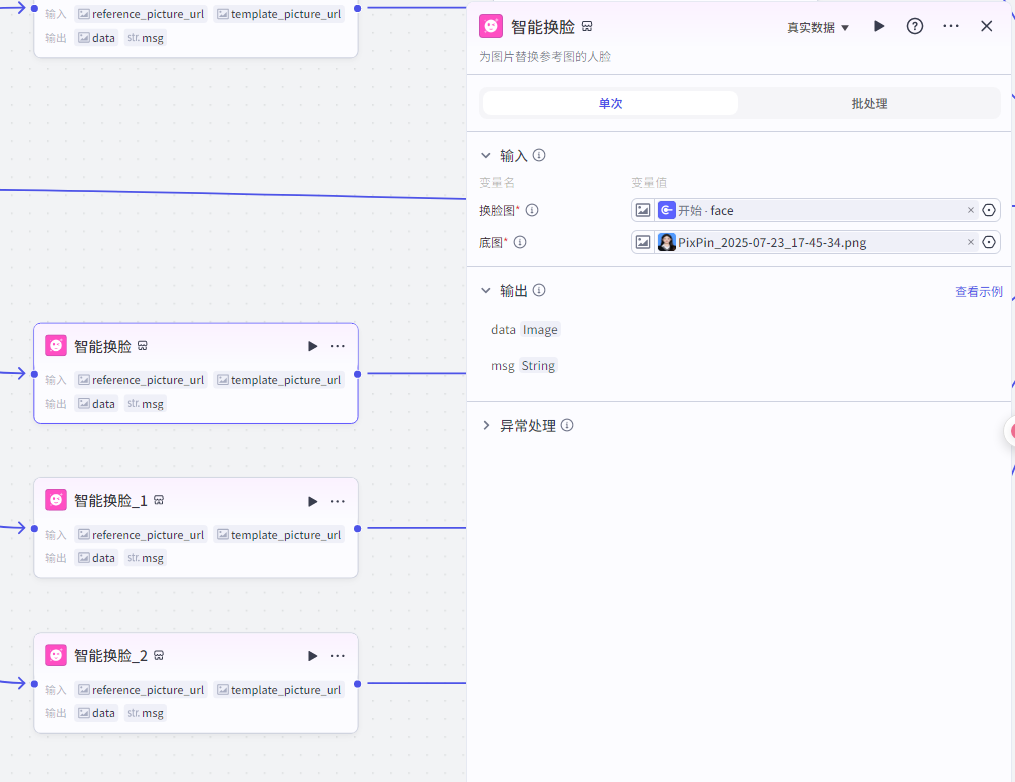Click info icon next to 换脸图 label

click(532, 210)
